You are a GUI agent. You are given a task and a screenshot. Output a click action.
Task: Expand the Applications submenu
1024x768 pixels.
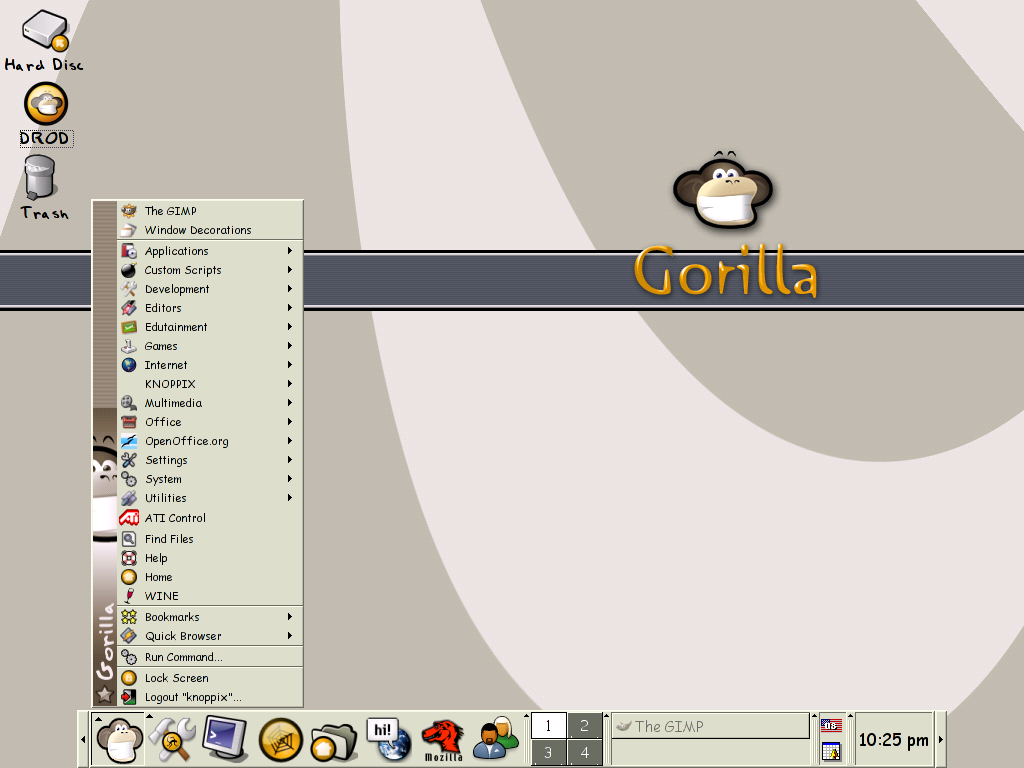(x=210, y=251)
